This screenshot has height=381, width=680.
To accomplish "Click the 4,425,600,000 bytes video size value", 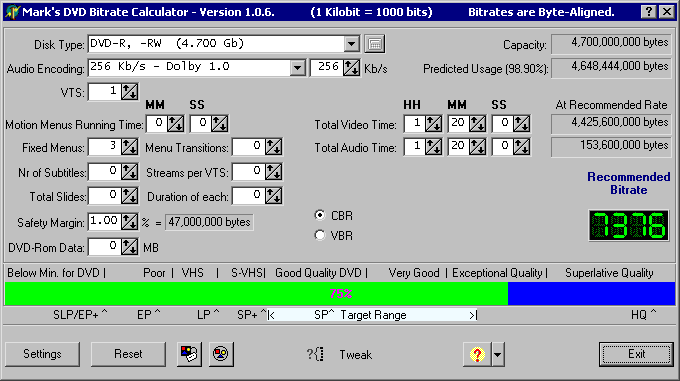I will [x=611, y=124].
